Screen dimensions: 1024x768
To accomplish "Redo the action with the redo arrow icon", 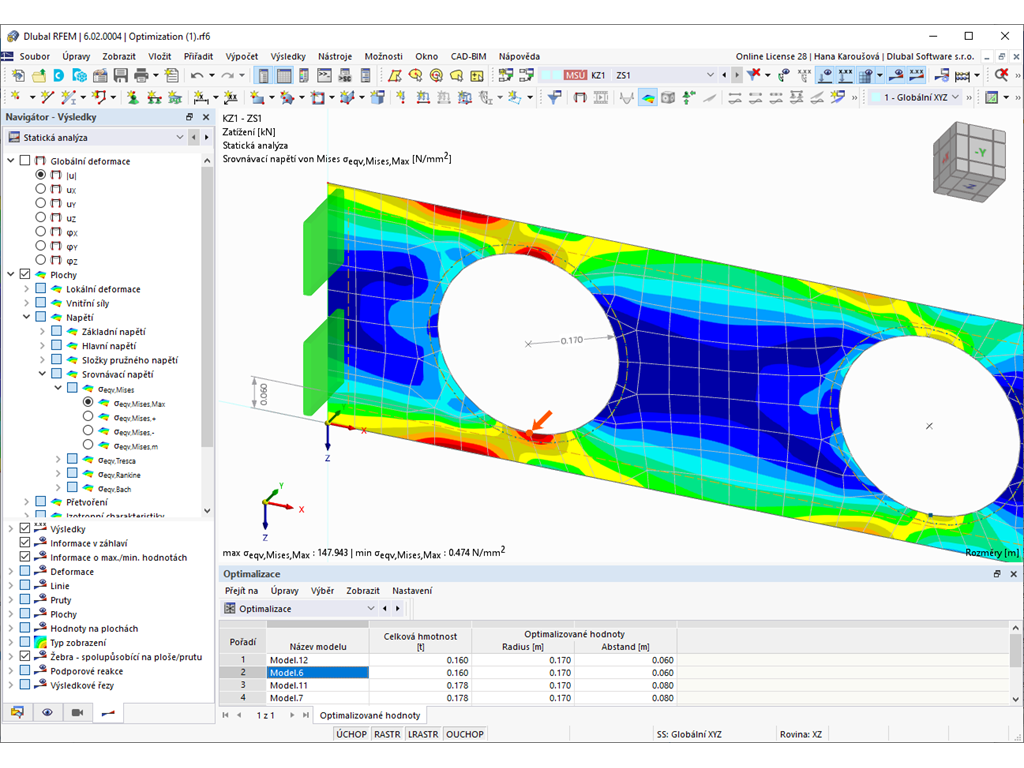I will pyautogui.click(x=227, y=75).
